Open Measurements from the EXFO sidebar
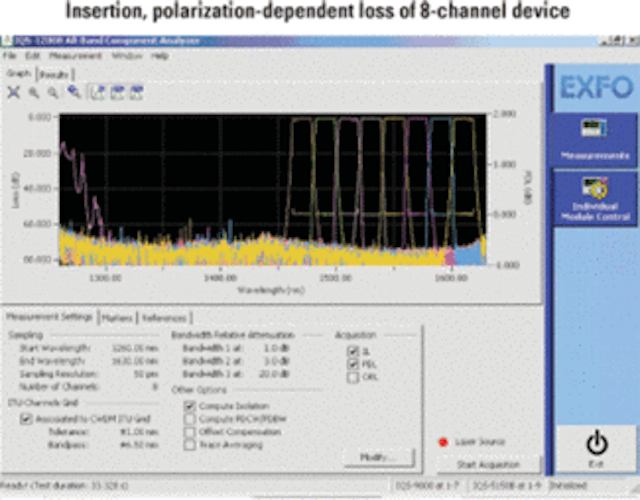 pyautogui.click(x=595, y=140)
